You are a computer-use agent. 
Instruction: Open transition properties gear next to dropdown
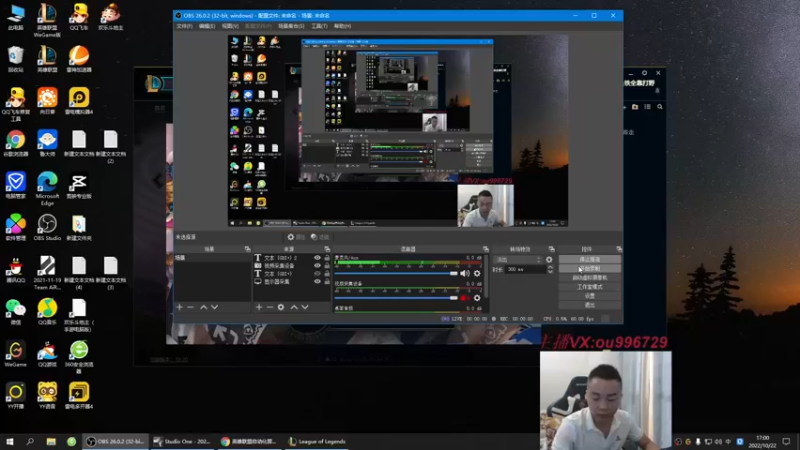(x=548, y=259)
